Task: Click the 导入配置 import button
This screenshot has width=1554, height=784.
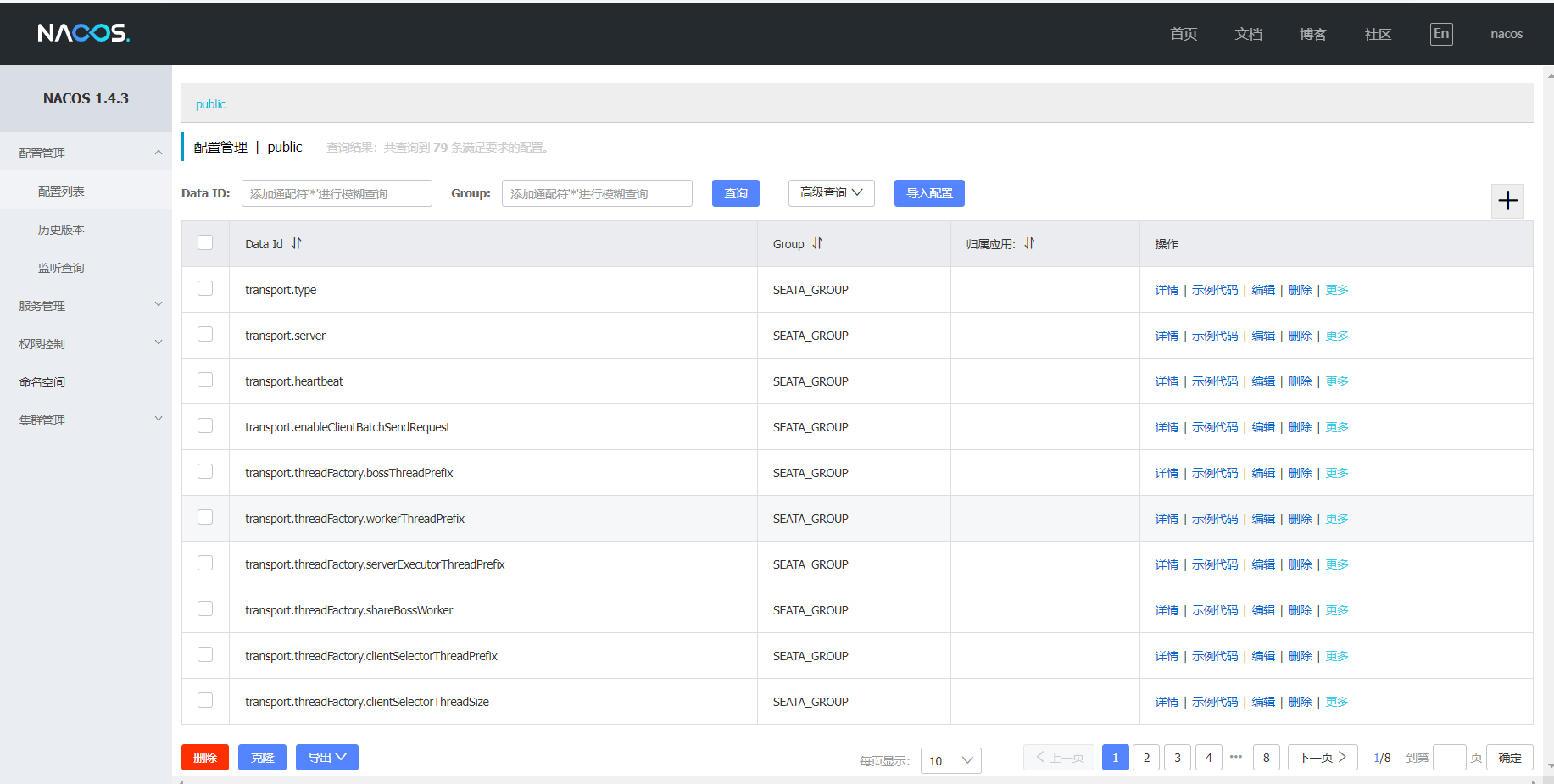Action: tap(929, 193)
